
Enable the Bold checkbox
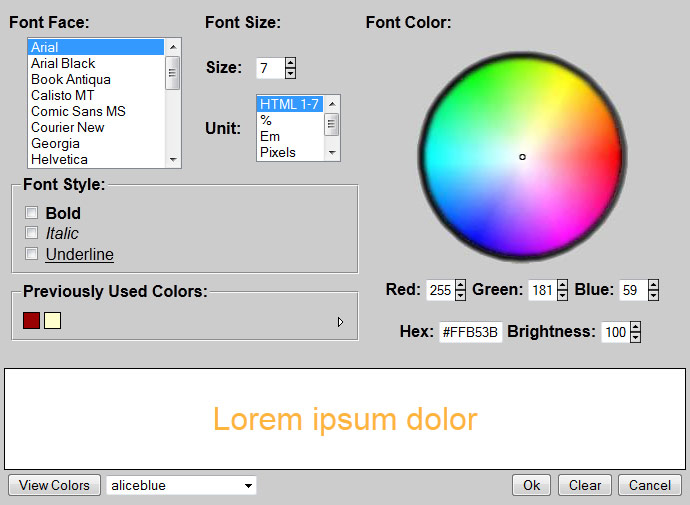32,213
